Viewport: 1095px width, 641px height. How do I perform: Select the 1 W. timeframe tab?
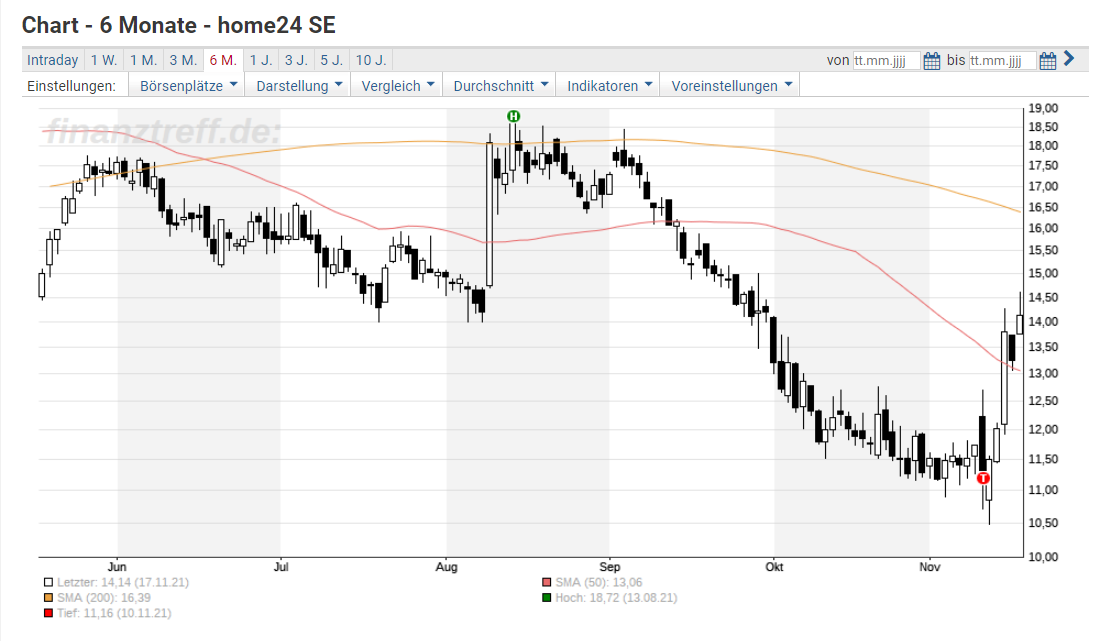(104, 60)
